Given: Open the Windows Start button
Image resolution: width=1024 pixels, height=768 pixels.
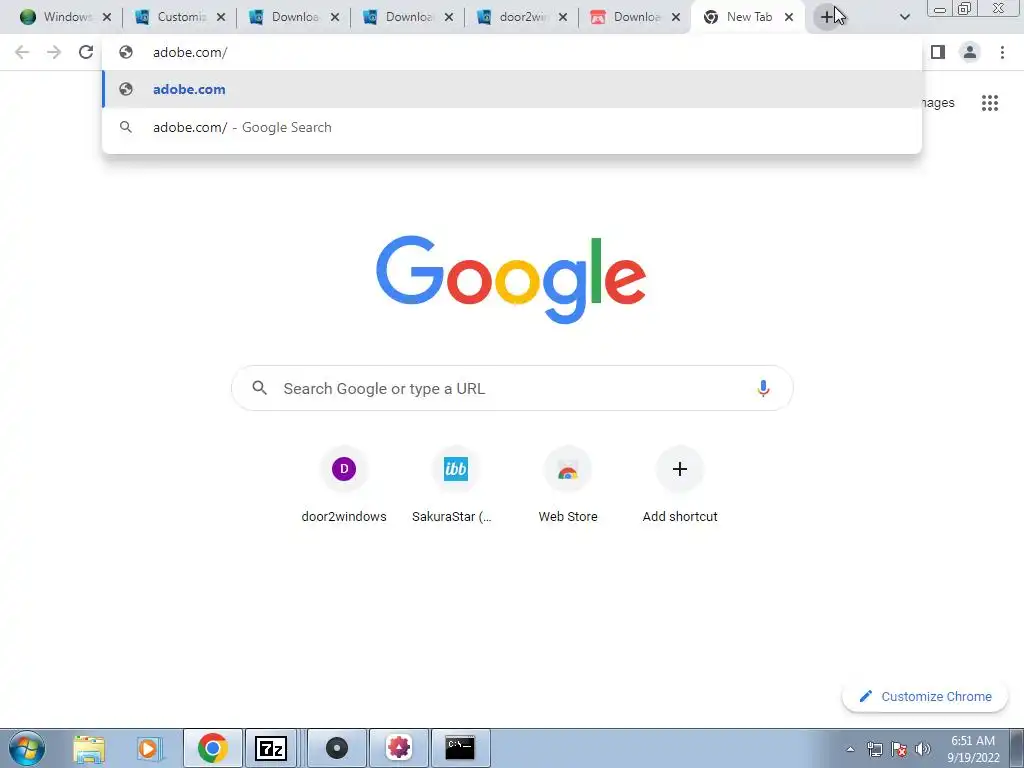Looking at the screenshot, I should point(27,748).
